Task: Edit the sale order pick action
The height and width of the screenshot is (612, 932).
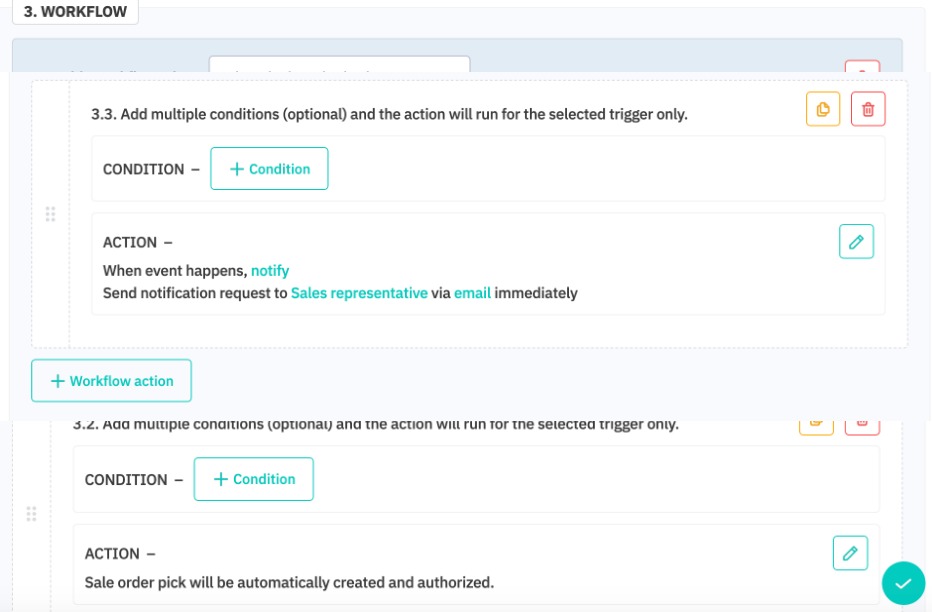Action: pos(850,553)
